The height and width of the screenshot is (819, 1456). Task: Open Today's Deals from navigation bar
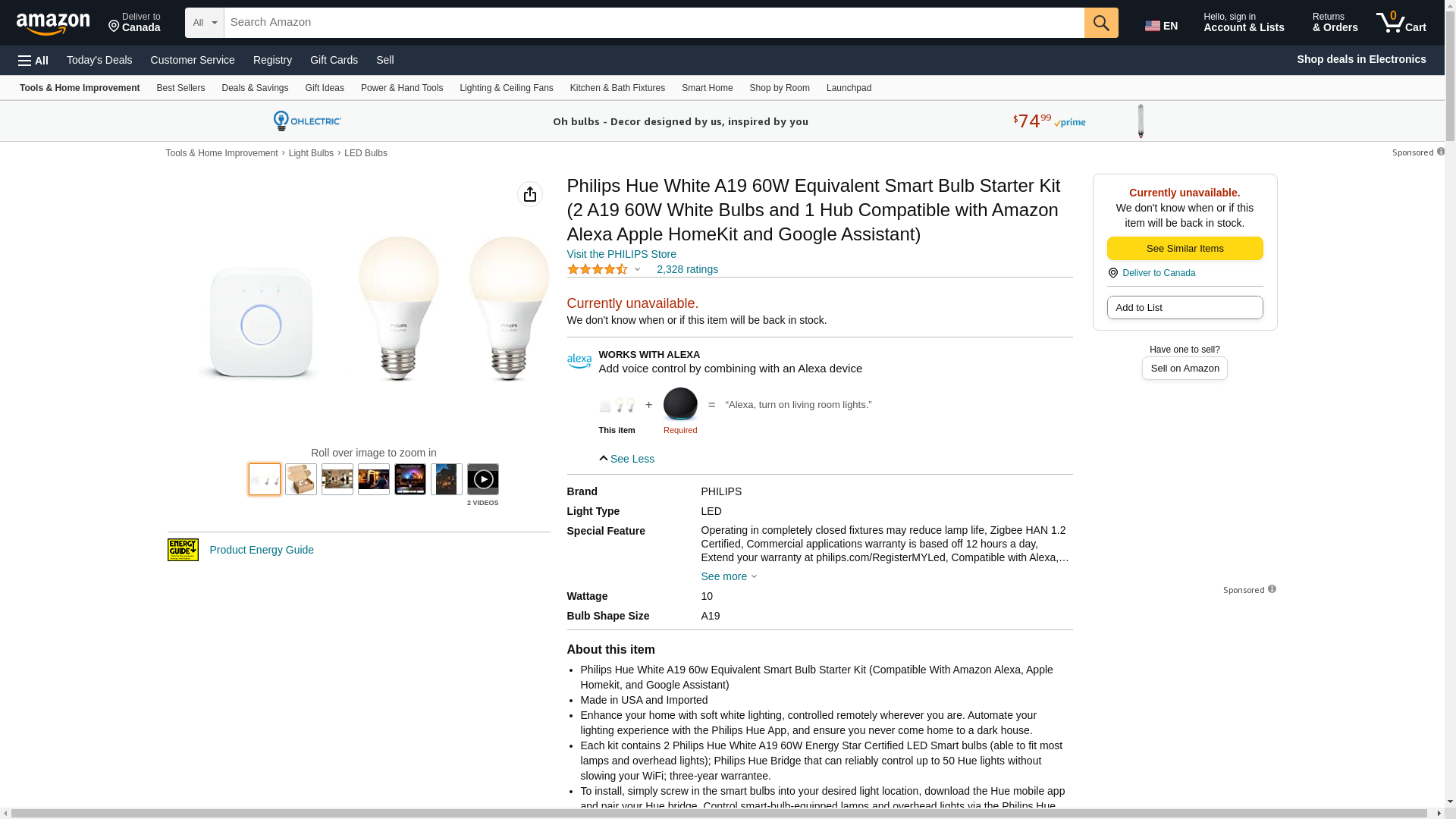point(99,60)
